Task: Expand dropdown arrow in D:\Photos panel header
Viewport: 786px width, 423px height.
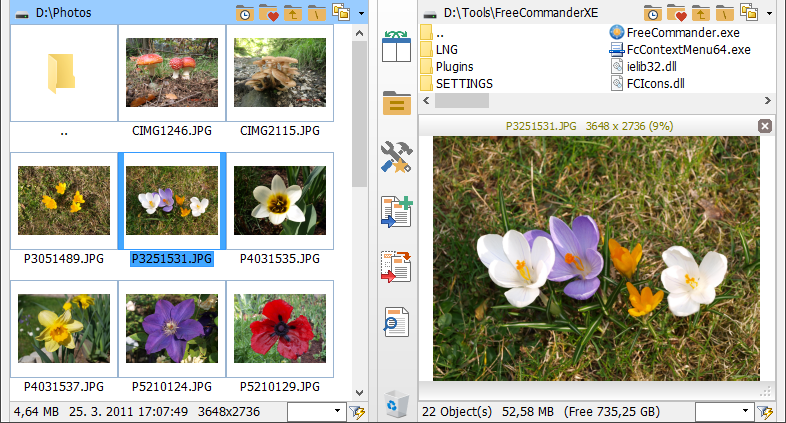Action: [361, 14]
